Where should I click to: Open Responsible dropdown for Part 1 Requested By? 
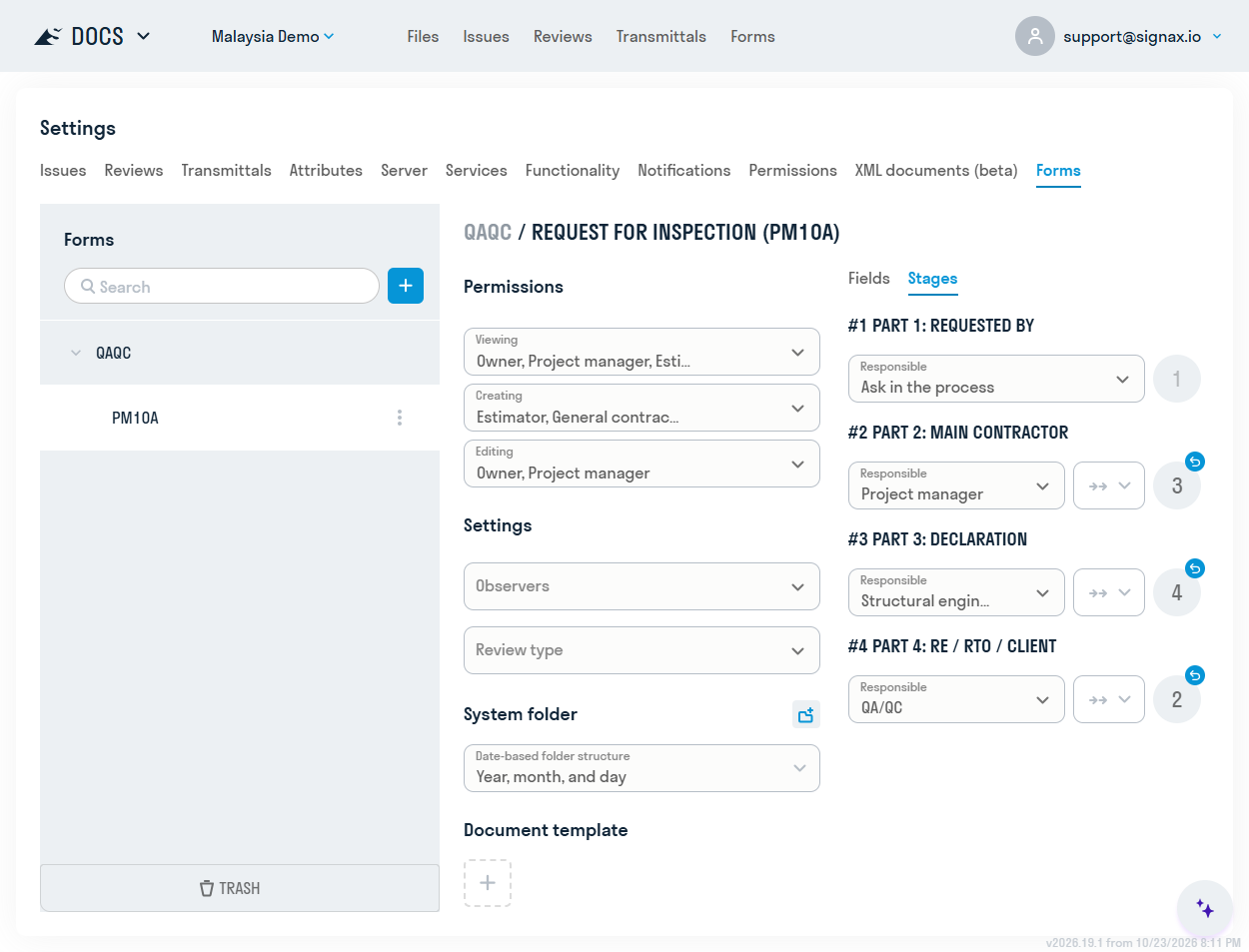pos(996,379)
